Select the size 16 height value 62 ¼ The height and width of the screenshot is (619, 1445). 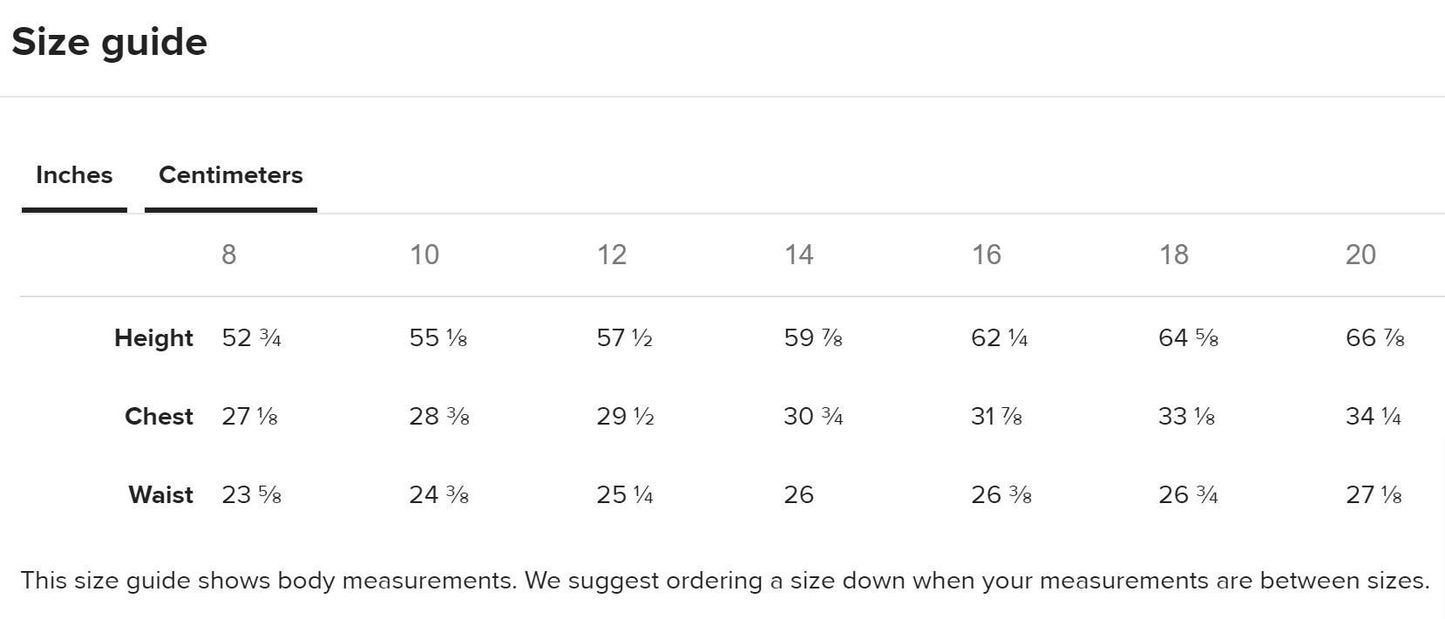(999, 338)
